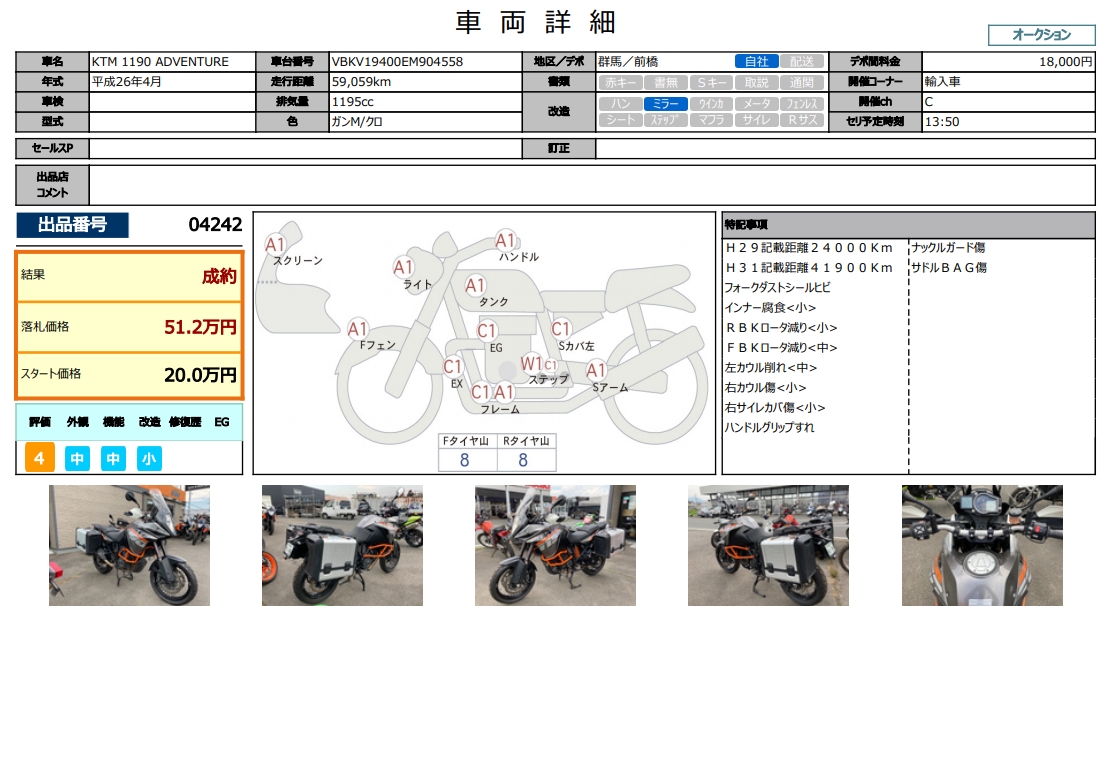
Task: Toggle the シート modification badge
Action: pyautogui.click(x=621, y=120)
